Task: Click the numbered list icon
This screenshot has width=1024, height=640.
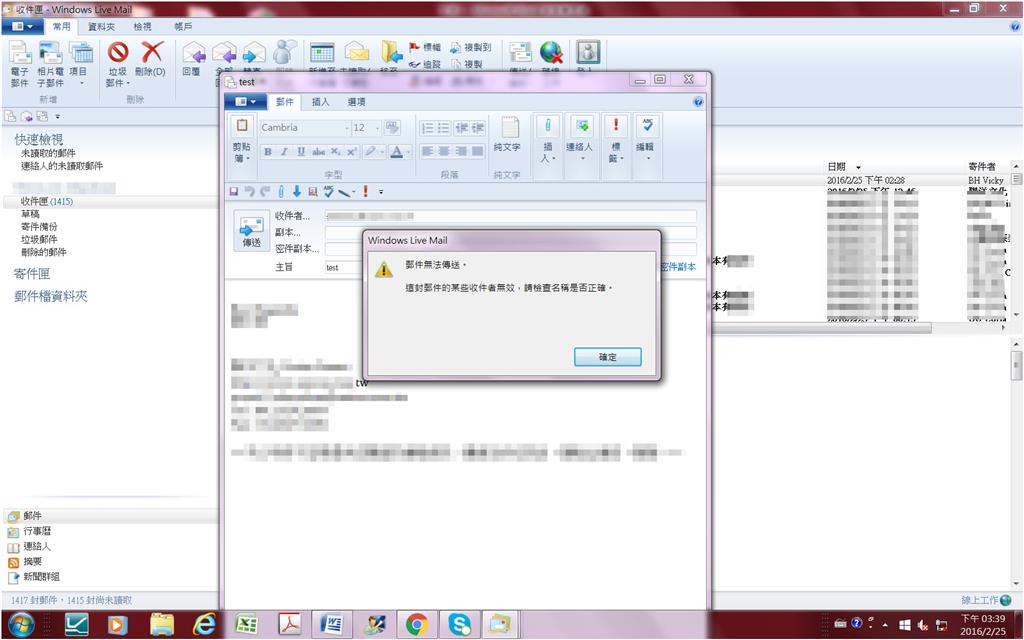Action: [426, 128]
